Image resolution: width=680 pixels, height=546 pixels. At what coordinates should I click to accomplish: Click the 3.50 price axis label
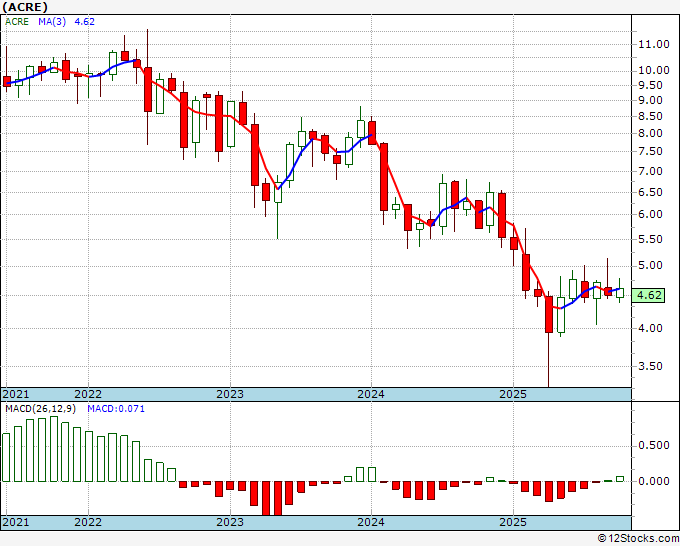(x=650, y=366)
